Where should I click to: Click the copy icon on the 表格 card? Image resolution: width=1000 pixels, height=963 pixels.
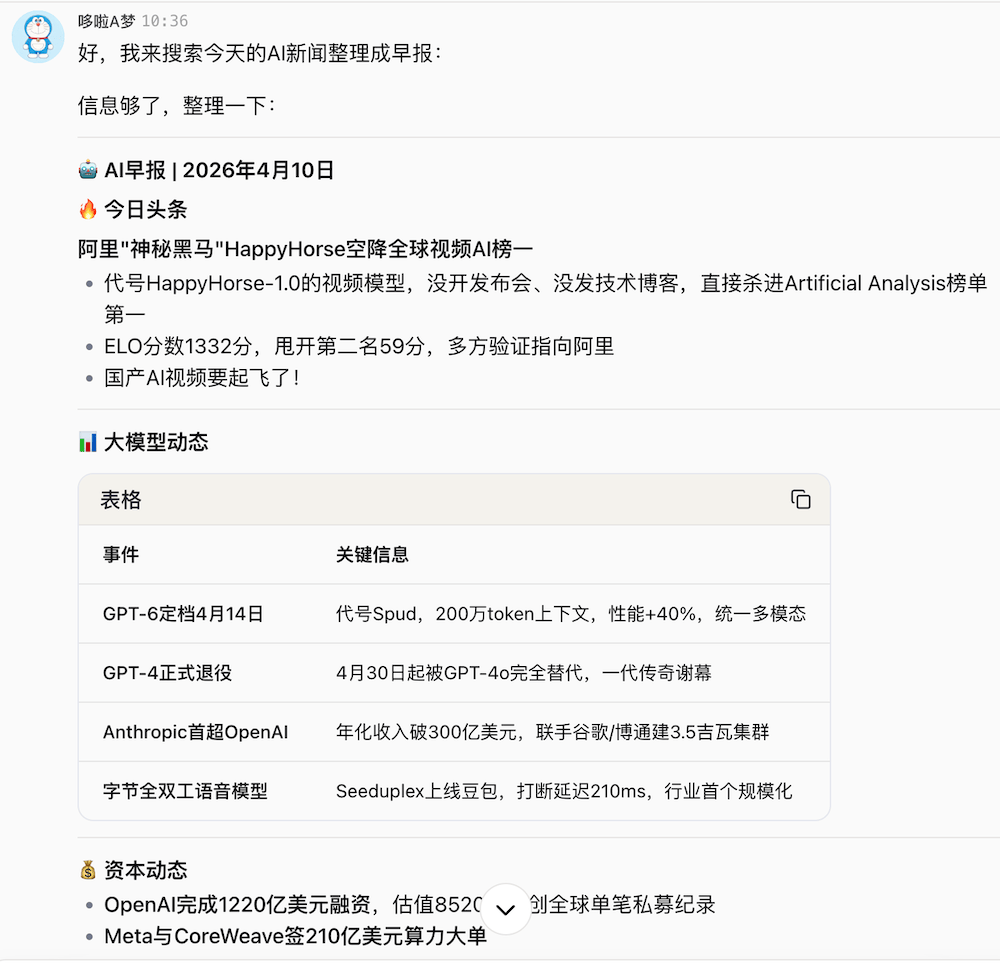(x=801, y=500)
